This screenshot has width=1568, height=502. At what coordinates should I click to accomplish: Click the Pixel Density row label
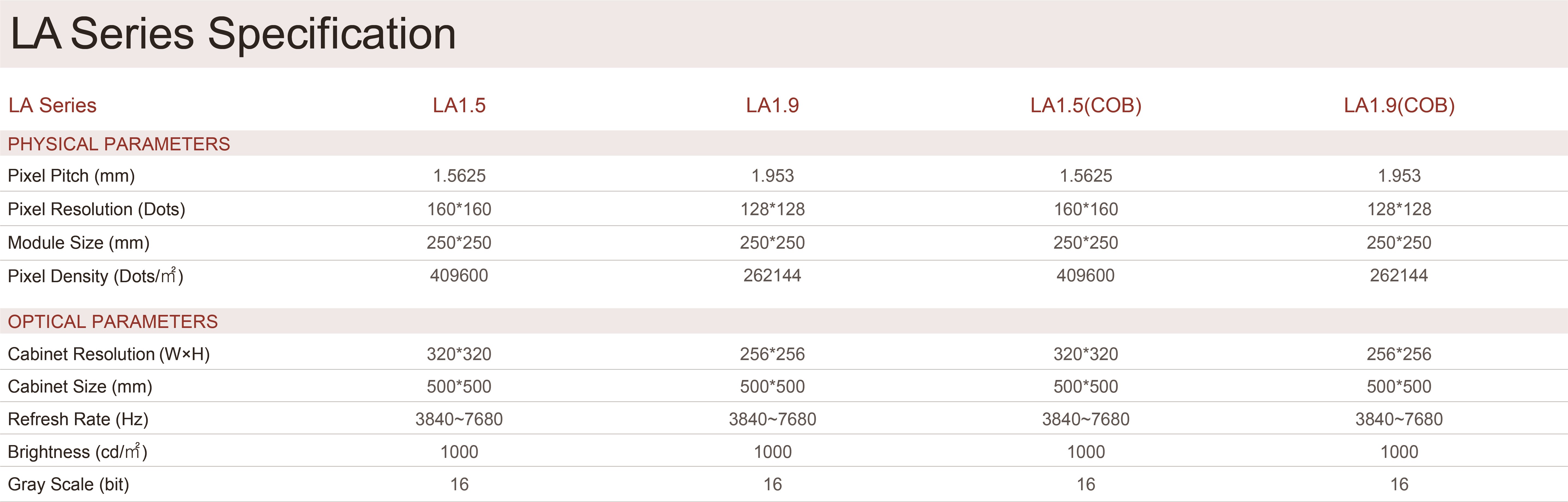pyautogui.click(x=95, y=276)
